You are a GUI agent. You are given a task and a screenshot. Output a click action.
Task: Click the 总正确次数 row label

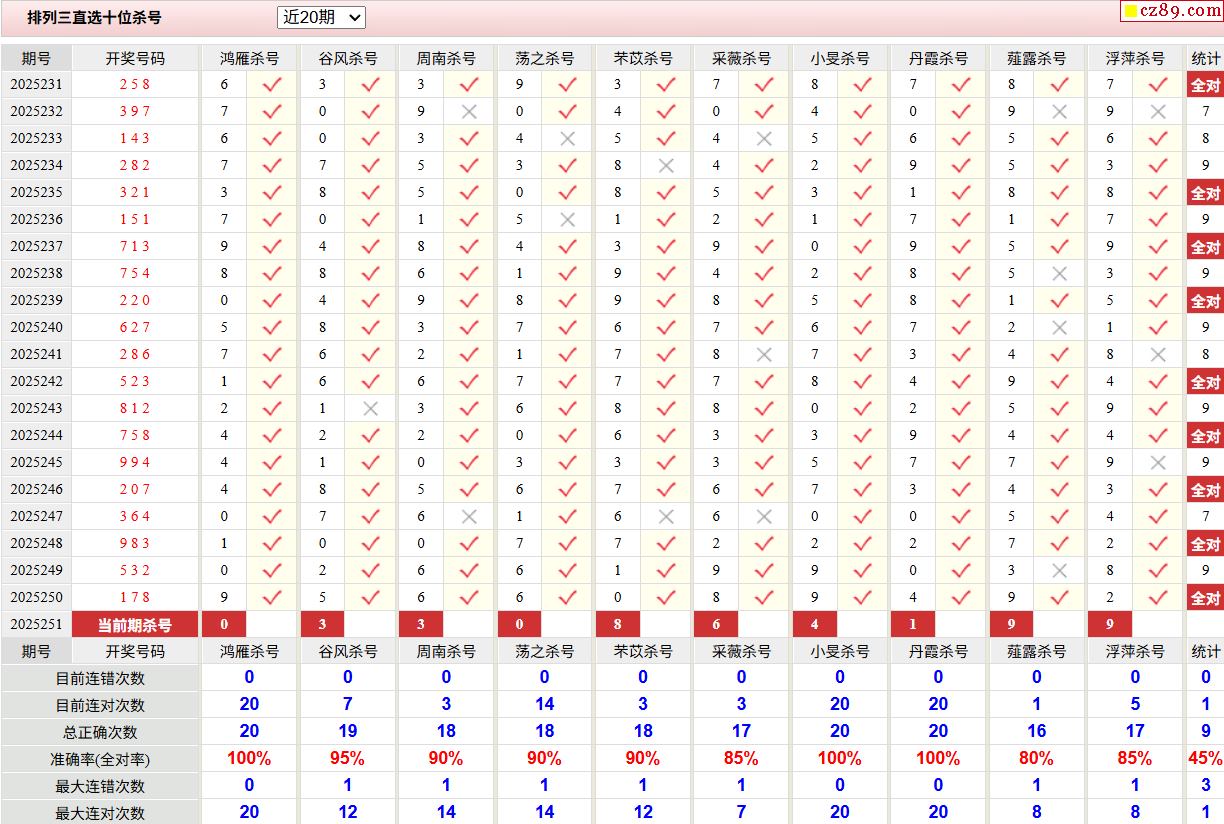[x=100, y=732]
